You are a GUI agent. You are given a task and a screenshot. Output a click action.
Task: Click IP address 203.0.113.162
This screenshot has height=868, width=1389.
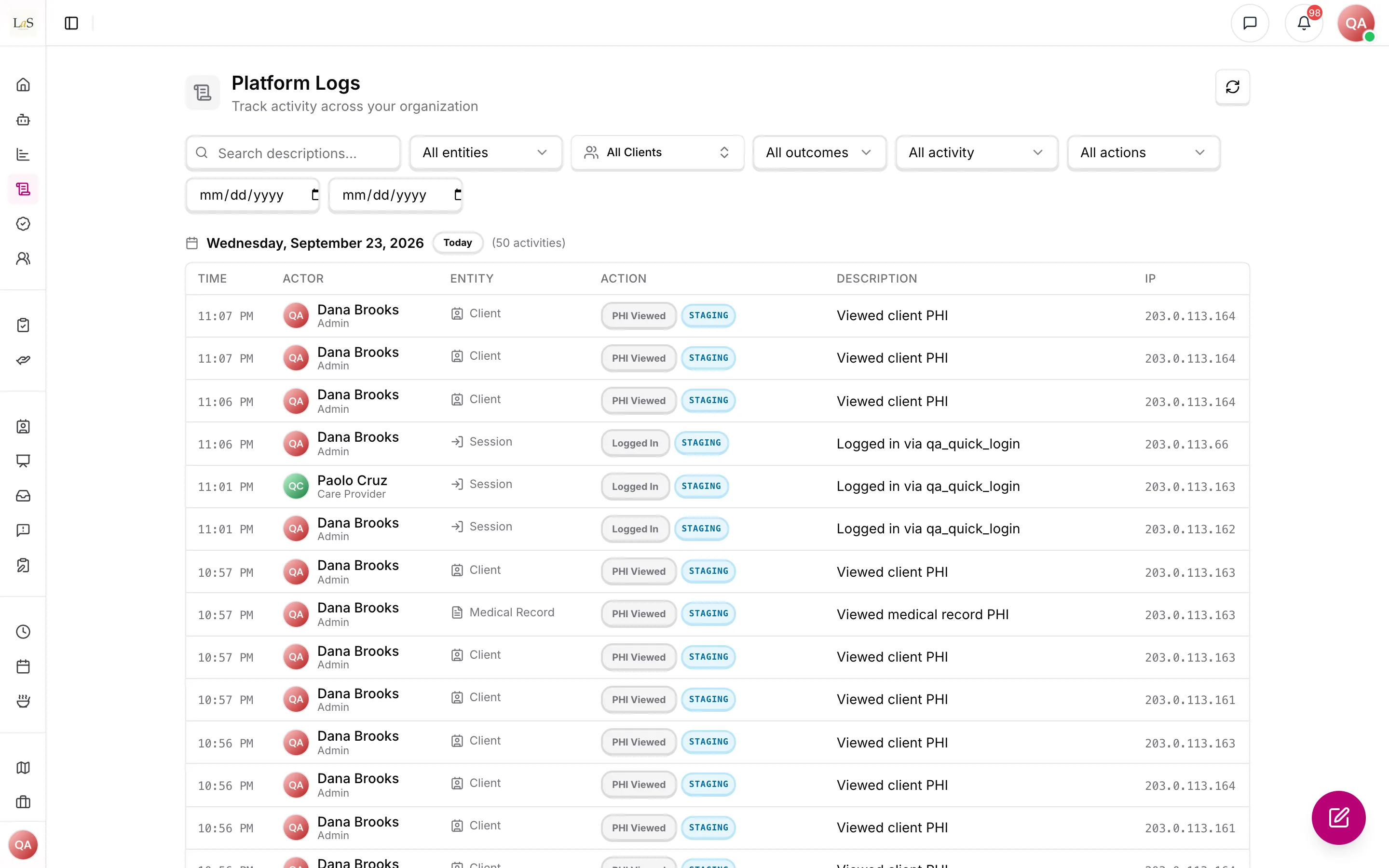pos(1190,529)
